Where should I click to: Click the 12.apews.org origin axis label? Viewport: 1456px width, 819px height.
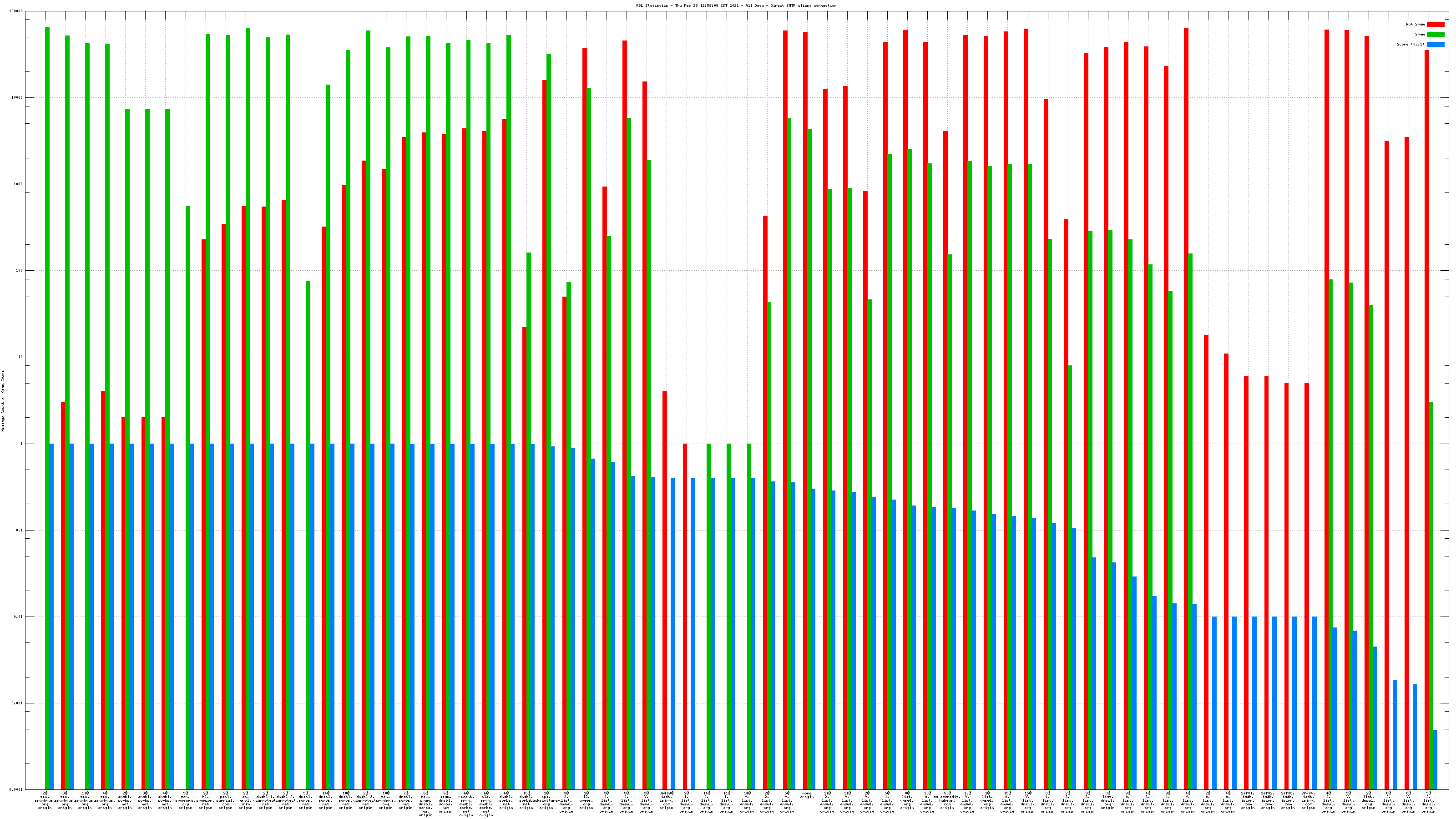click(x=586, y=800)
